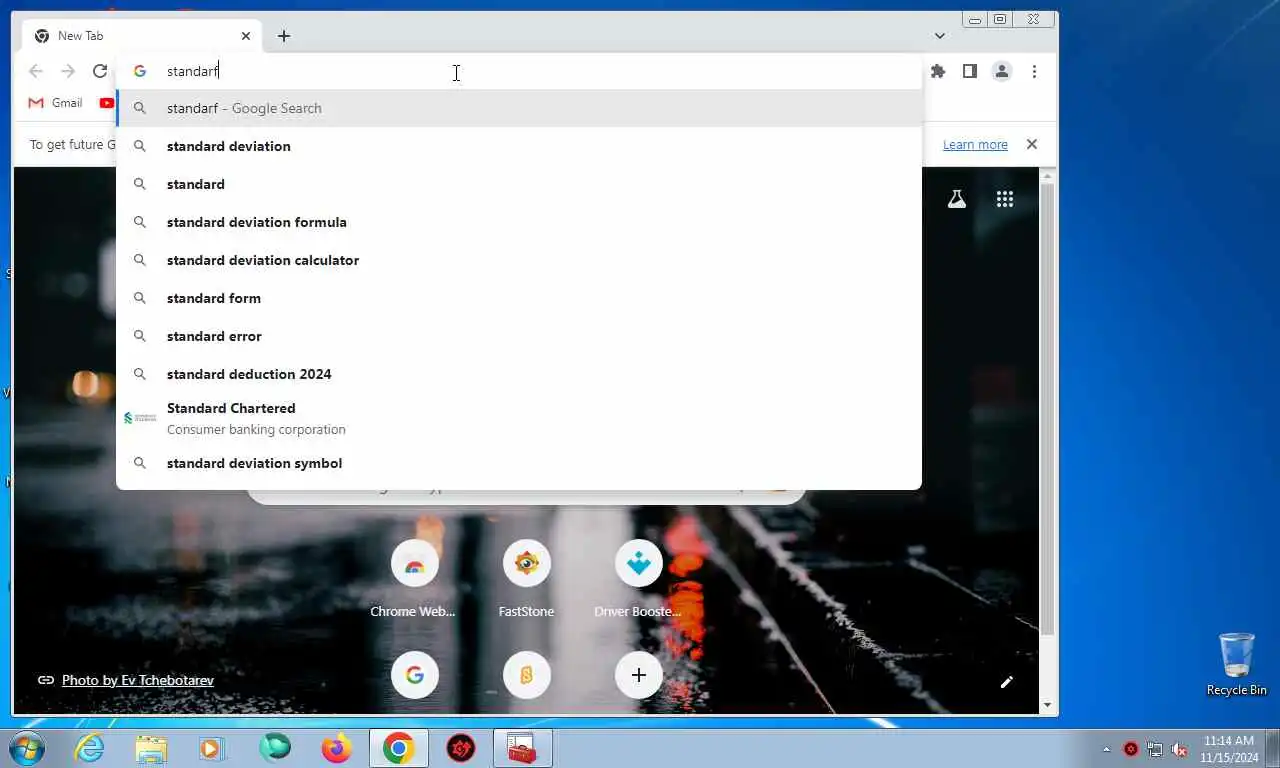Open the red Driver Booster taskbar icon
1280x768 pixels.
tap(461, 748)
